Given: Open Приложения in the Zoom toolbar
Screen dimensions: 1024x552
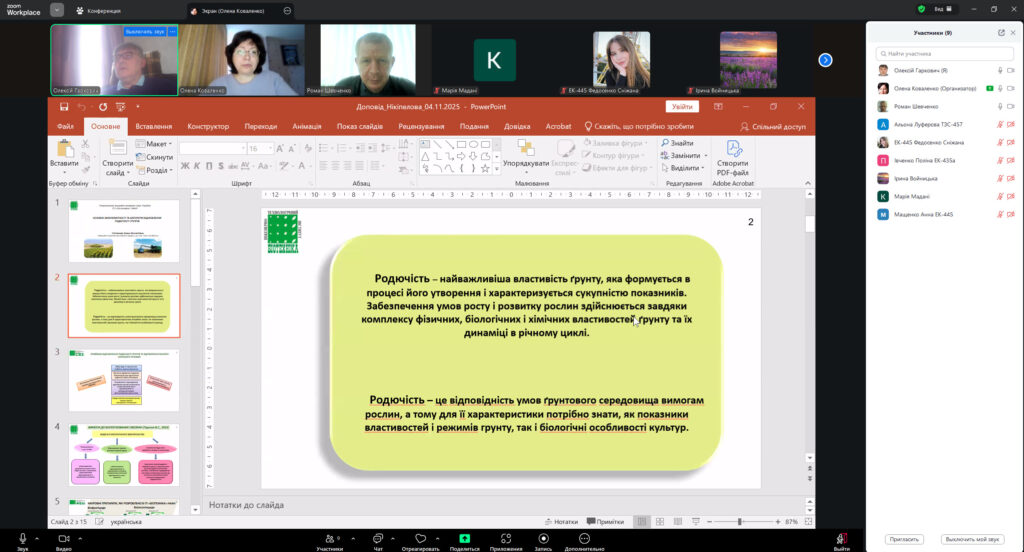Looking at the screenshot, I should point(505,537).
